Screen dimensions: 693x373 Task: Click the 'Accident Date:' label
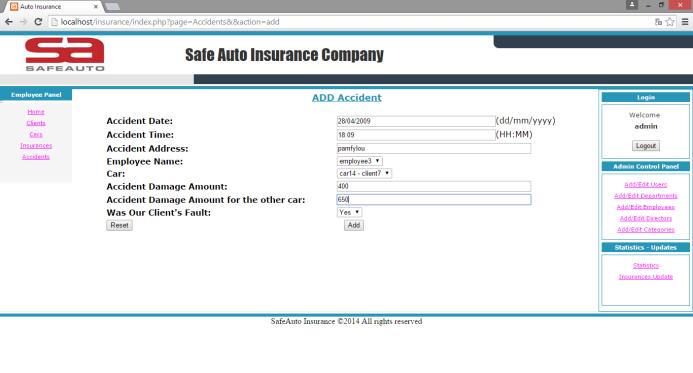tap(140, 121)
